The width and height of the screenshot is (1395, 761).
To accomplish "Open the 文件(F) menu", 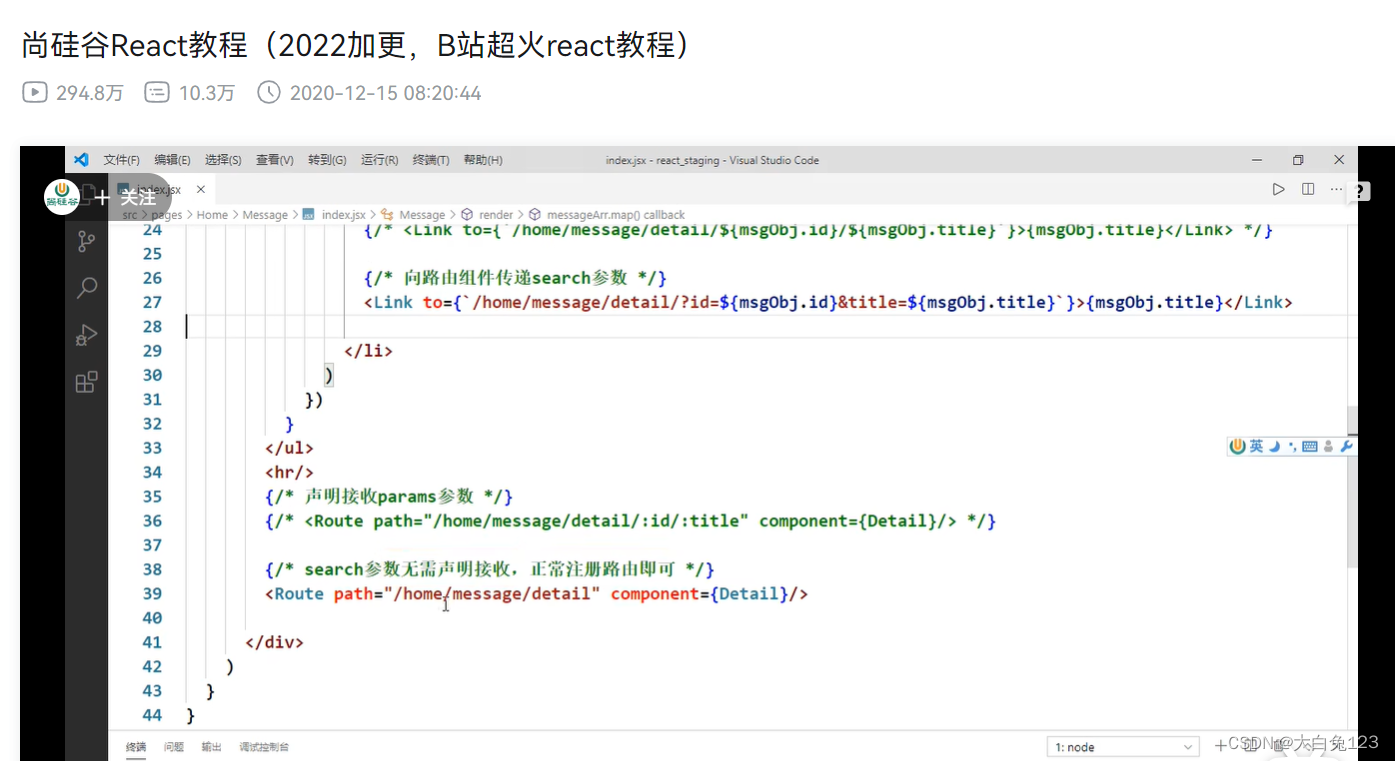I will 121,160.
